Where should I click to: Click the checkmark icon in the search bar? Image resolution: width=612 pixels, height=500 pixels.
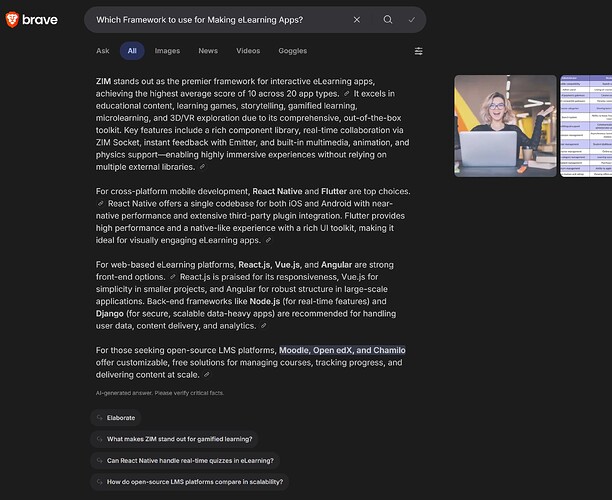(411, 20)
